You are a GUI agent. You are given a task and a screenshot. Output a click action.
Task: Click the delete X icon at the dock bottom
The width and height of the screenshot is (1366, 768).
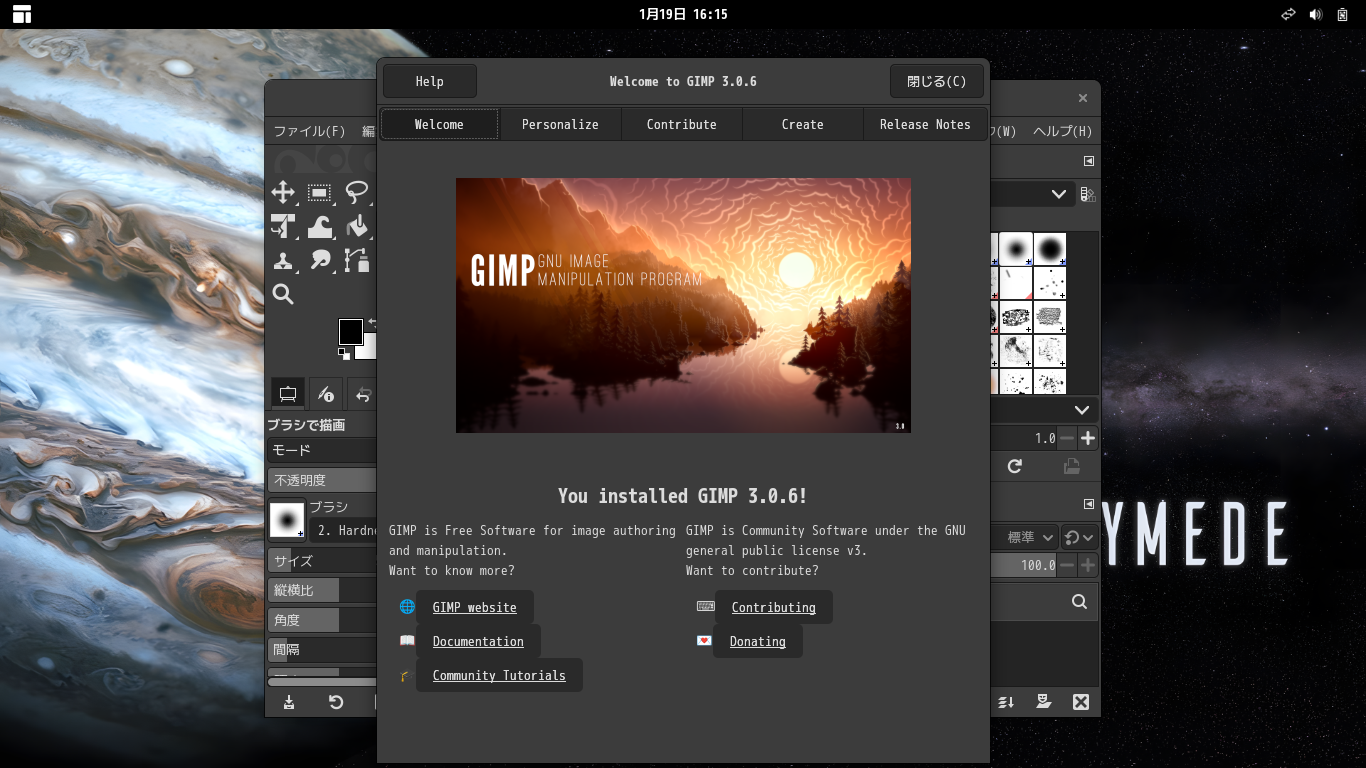(1081, 702)
